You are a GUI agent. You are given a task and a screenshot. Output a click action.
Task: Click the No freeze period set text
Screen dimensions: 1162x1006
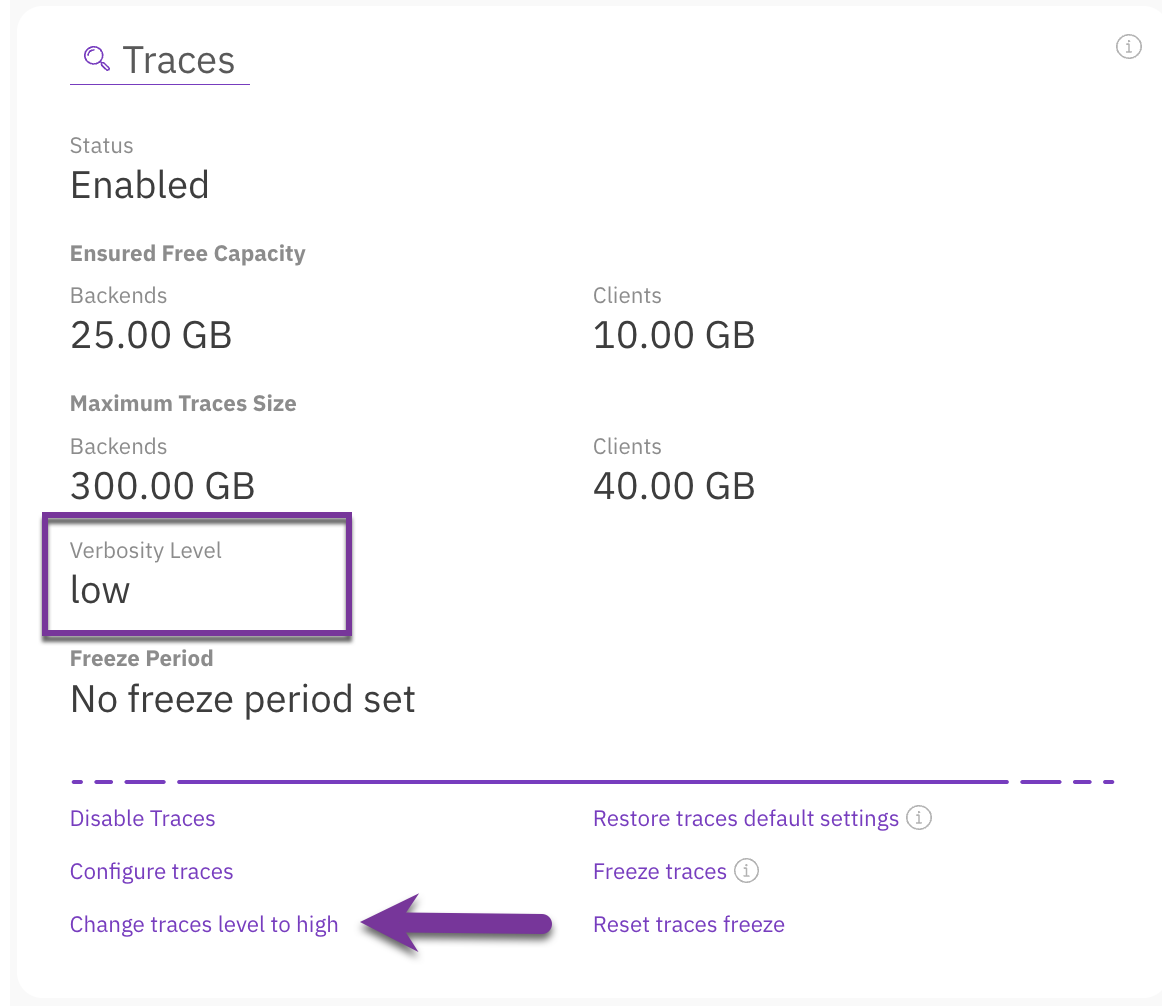[x=242, y=698]
